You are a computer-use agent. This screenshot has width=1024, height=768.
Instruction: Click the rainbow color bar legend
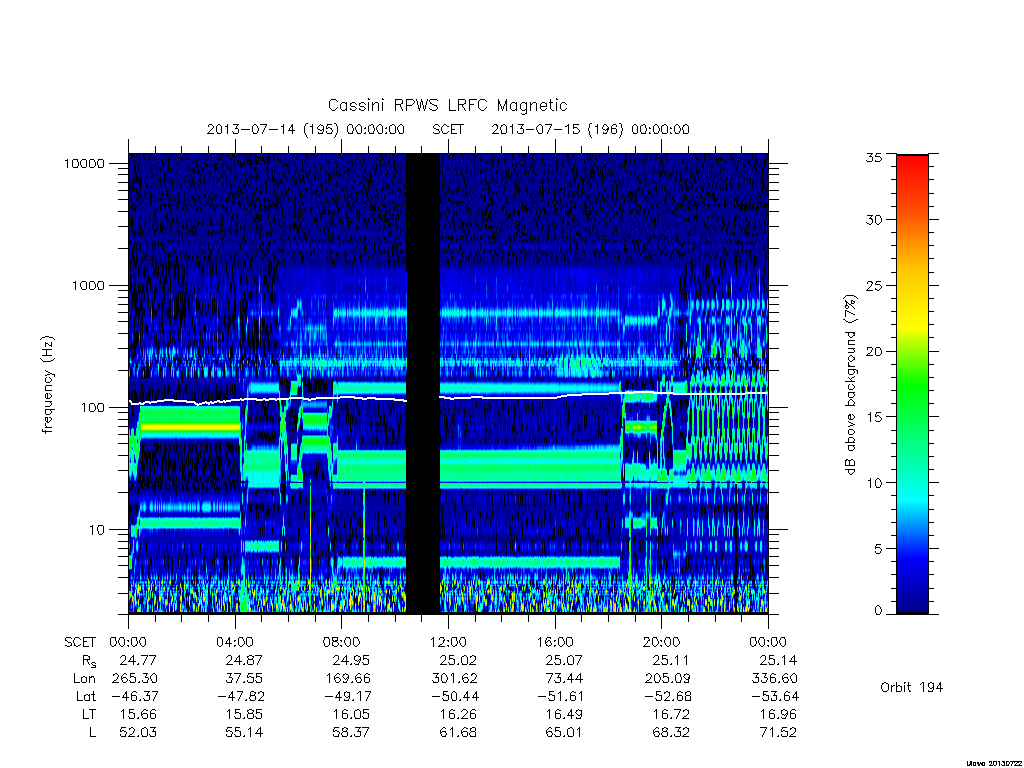[912, 384]
